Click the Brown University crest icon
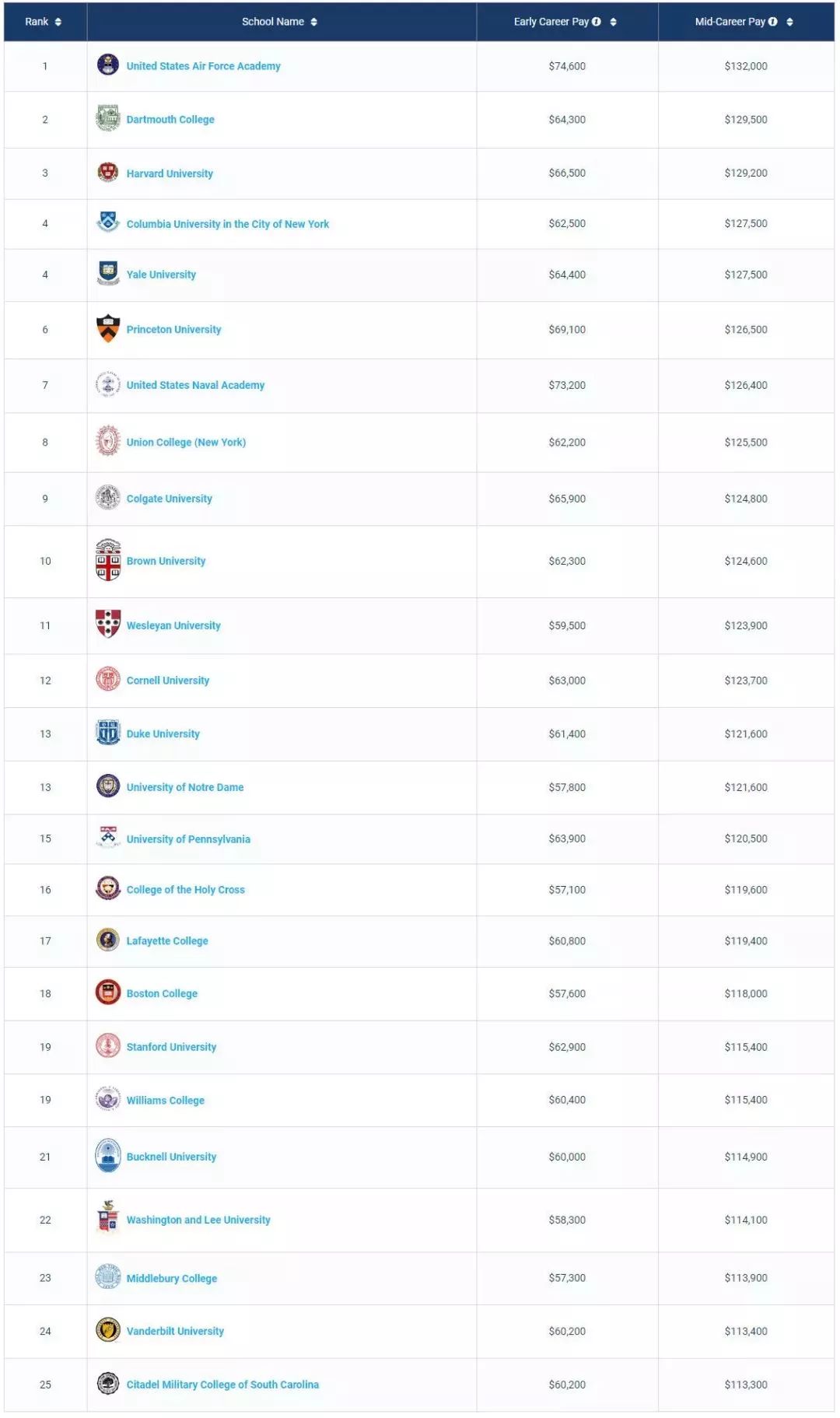The image size is (840, 1418). click(x=108, y=560)
